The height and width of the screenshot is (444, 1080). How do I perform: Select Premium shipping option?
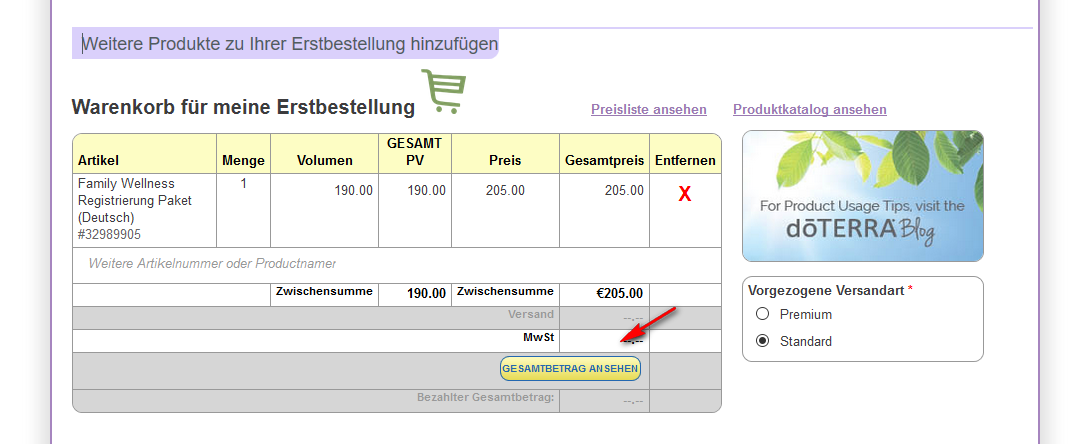(762, 315)
